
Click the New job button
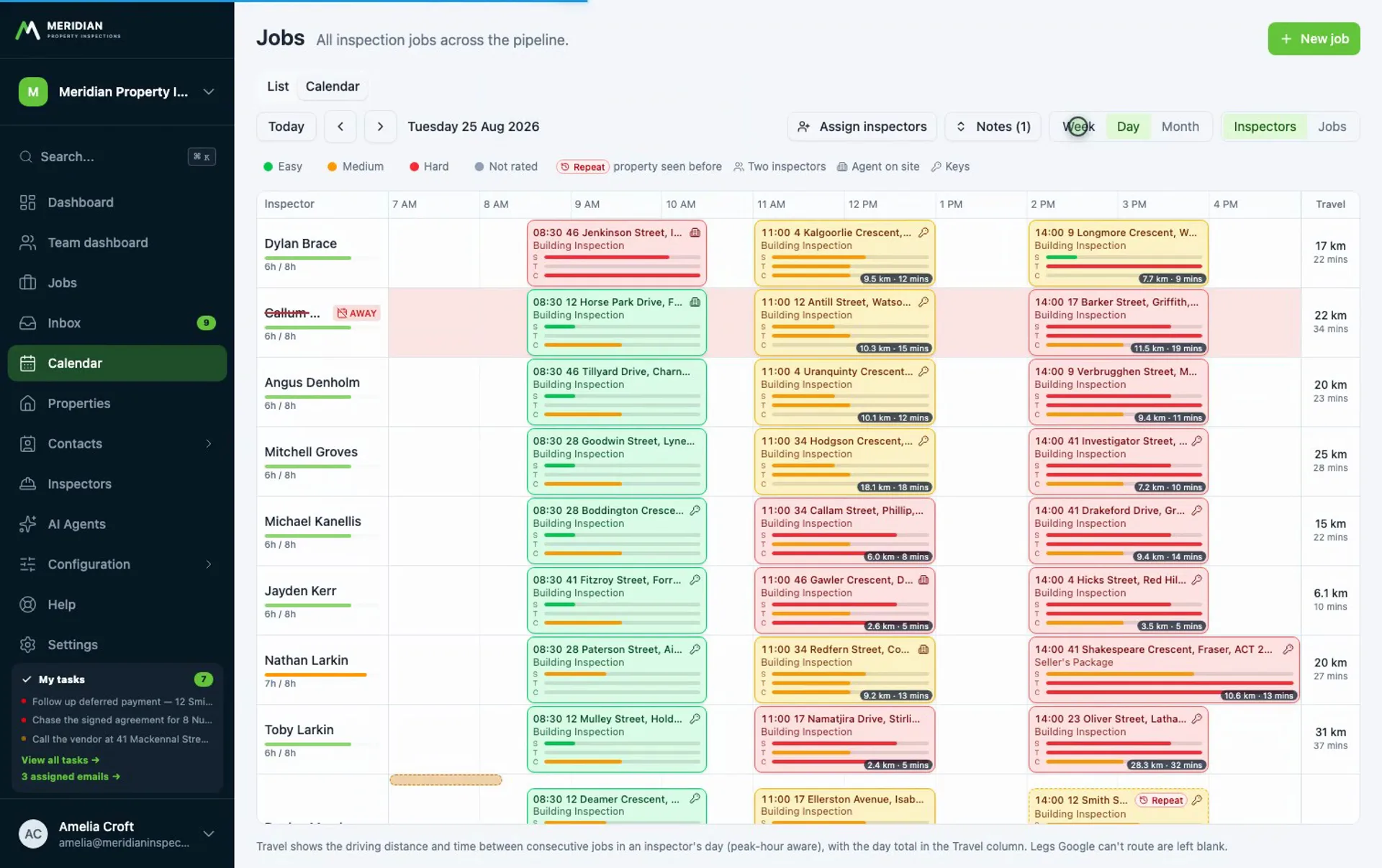[1314, 39]
